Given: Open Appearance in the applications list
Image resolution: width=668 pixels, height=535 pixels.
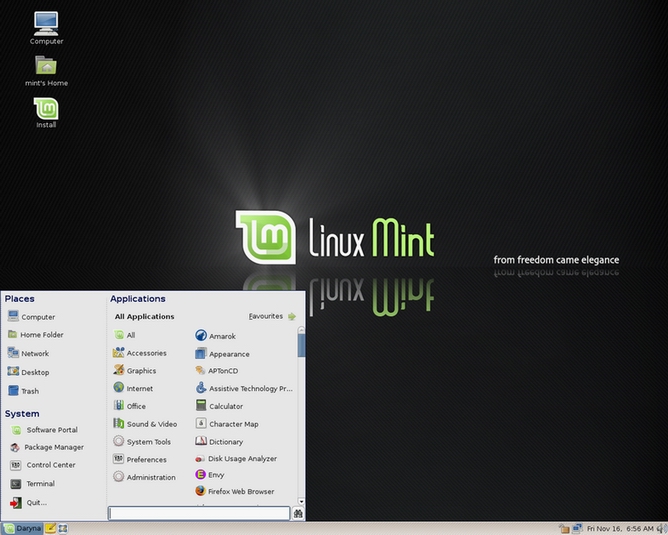Looking at the screenshot, I should pyautogui.click(x=222, y=354).
